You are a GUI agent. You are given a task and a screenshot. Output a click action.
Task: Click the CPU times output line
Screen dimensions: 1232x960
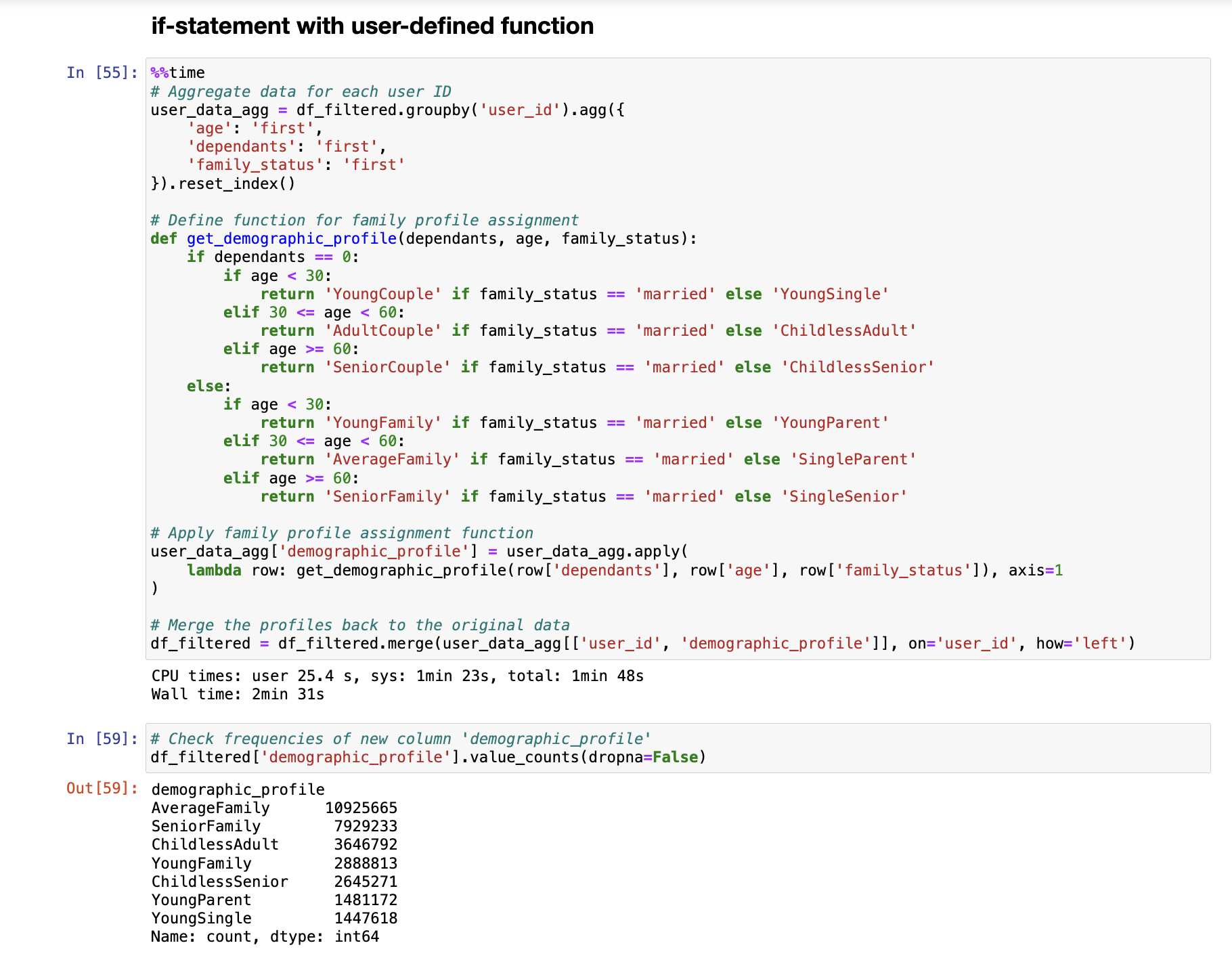(397, 676)
